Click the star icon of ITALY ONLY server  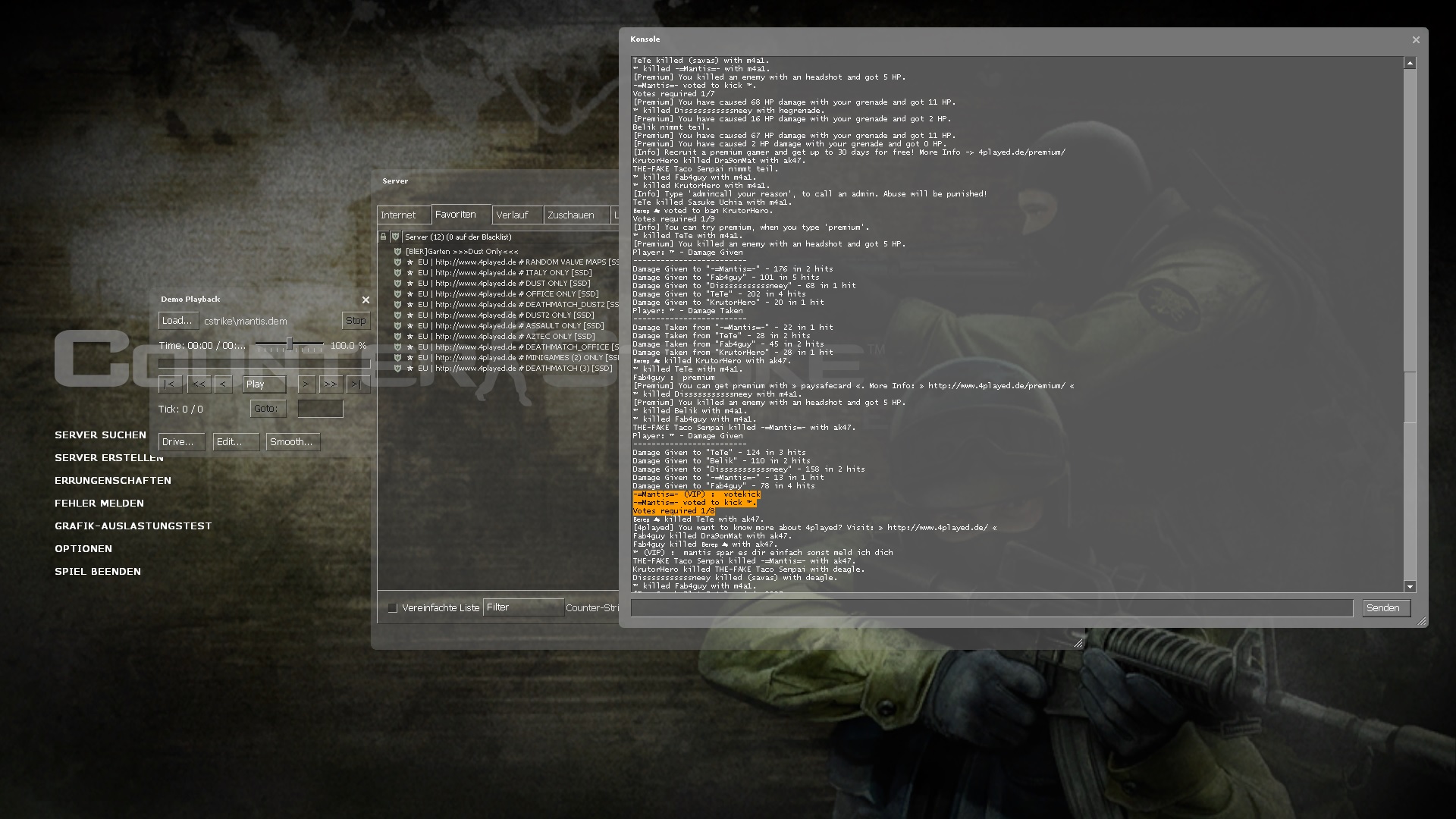(x=410, y=273)
